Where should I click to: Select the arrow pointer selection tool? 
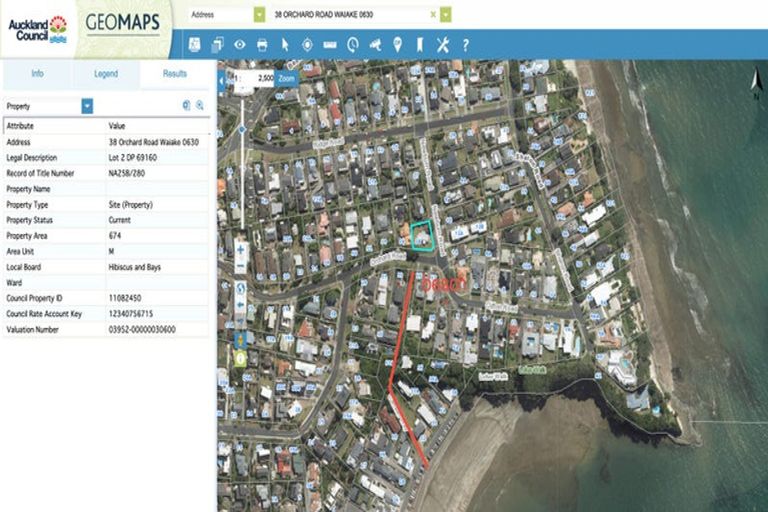(x=285, y=45)
